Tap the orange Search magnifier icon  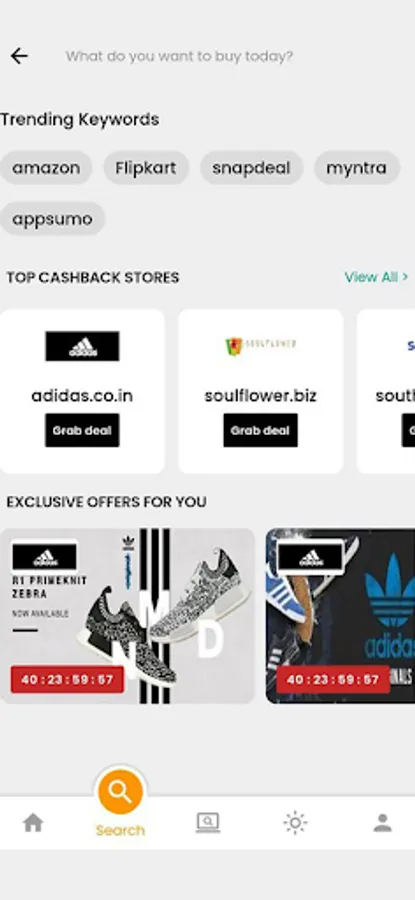click(120, 792)
